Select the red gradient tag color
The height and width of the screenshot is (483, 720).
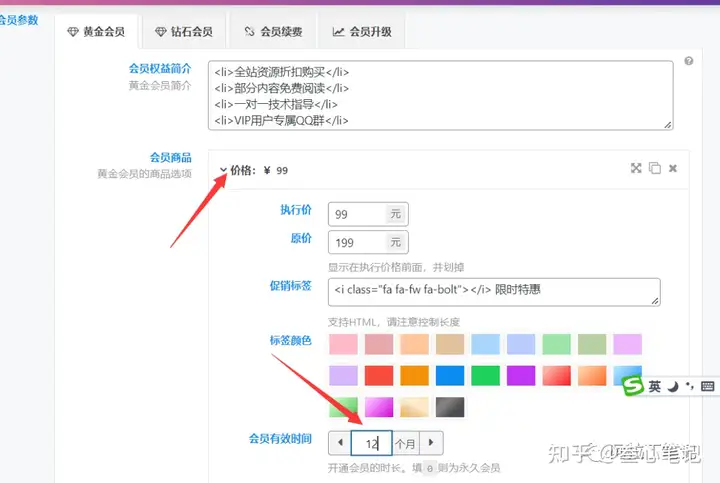pyautogui.click(x=557, y=376)
